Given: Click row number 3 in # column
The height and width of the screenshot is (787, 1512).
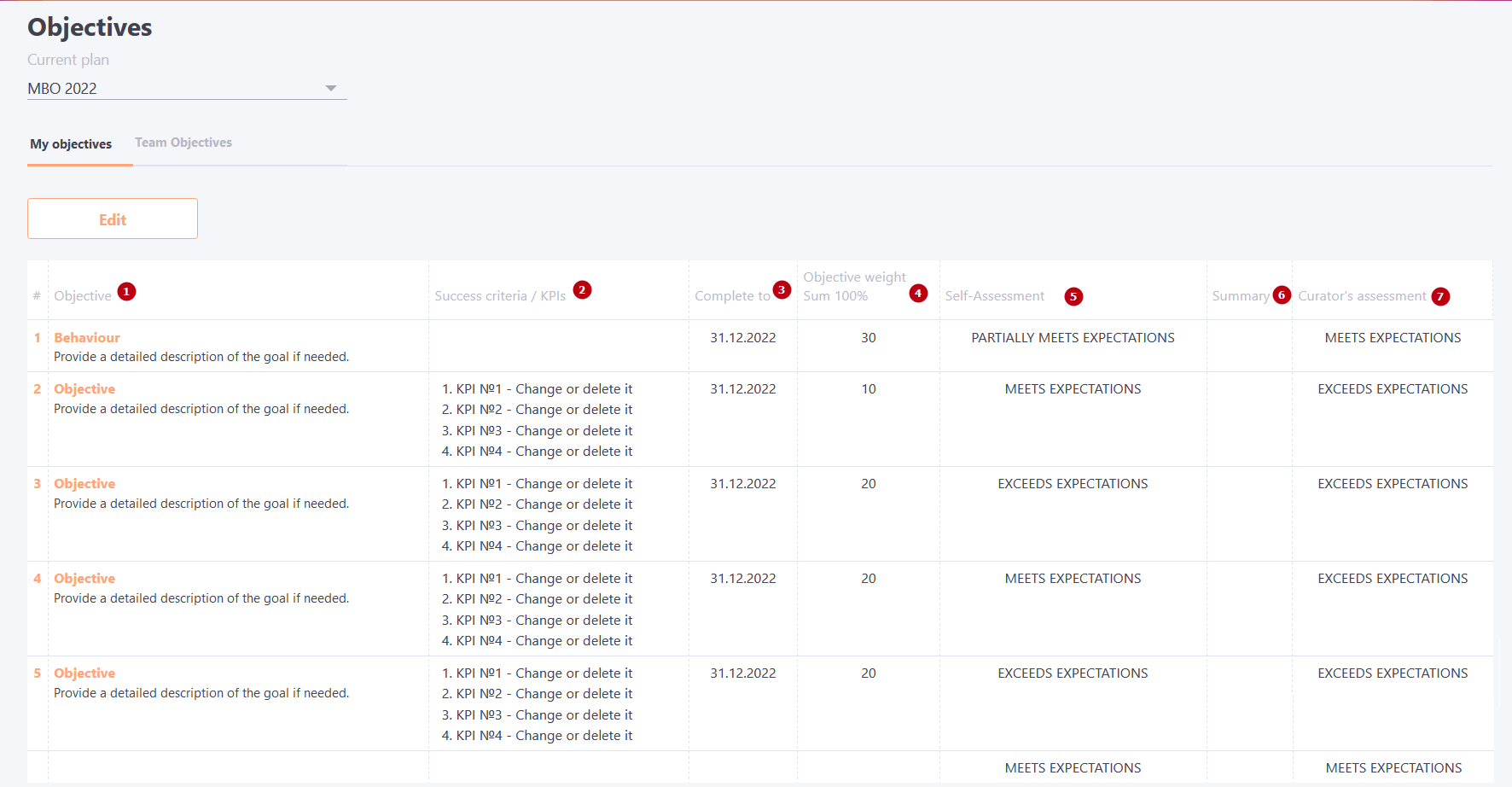Looking at the screenshot, I should click(x=37, y=484).
